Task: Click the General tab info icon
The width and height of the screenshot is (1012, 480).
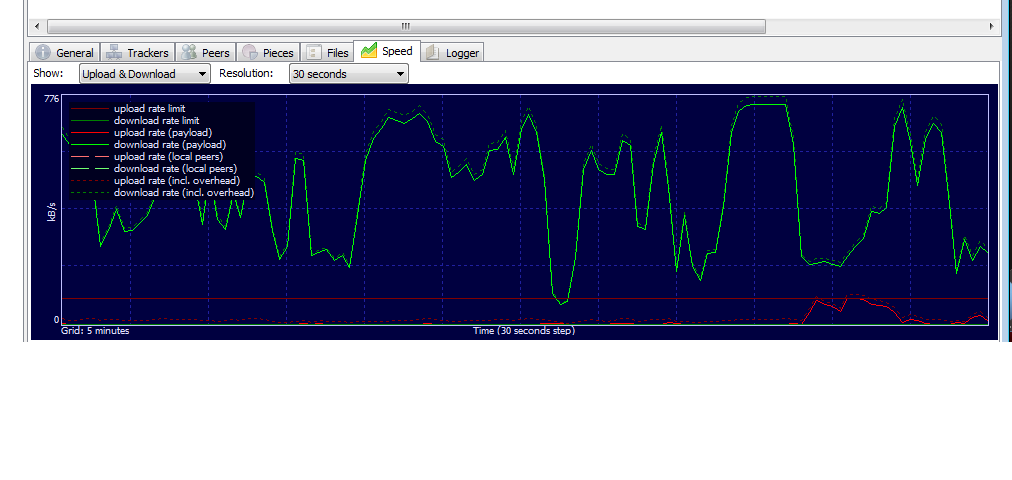Action: pos(43,52)
